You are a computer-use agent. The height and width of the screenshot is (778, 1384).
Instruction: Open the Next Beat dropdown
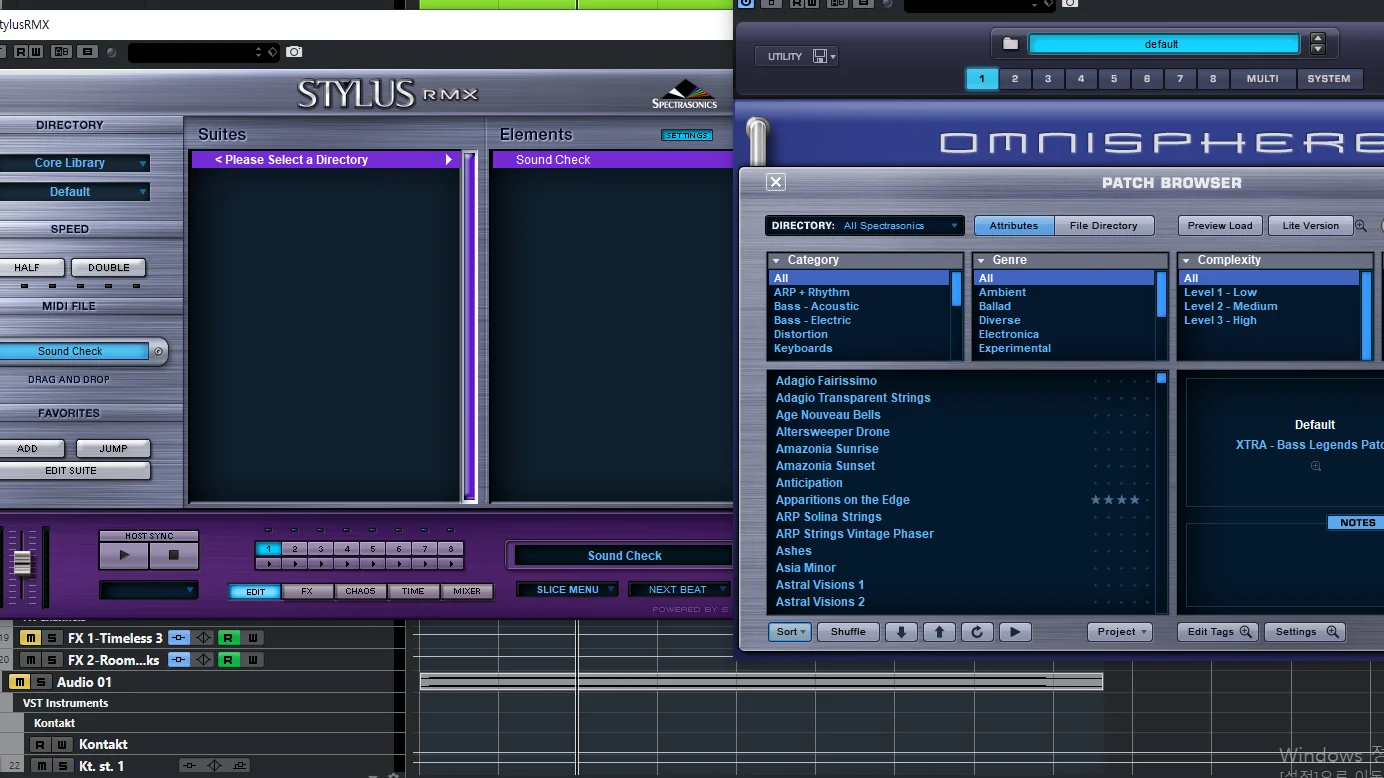point(679,590)
